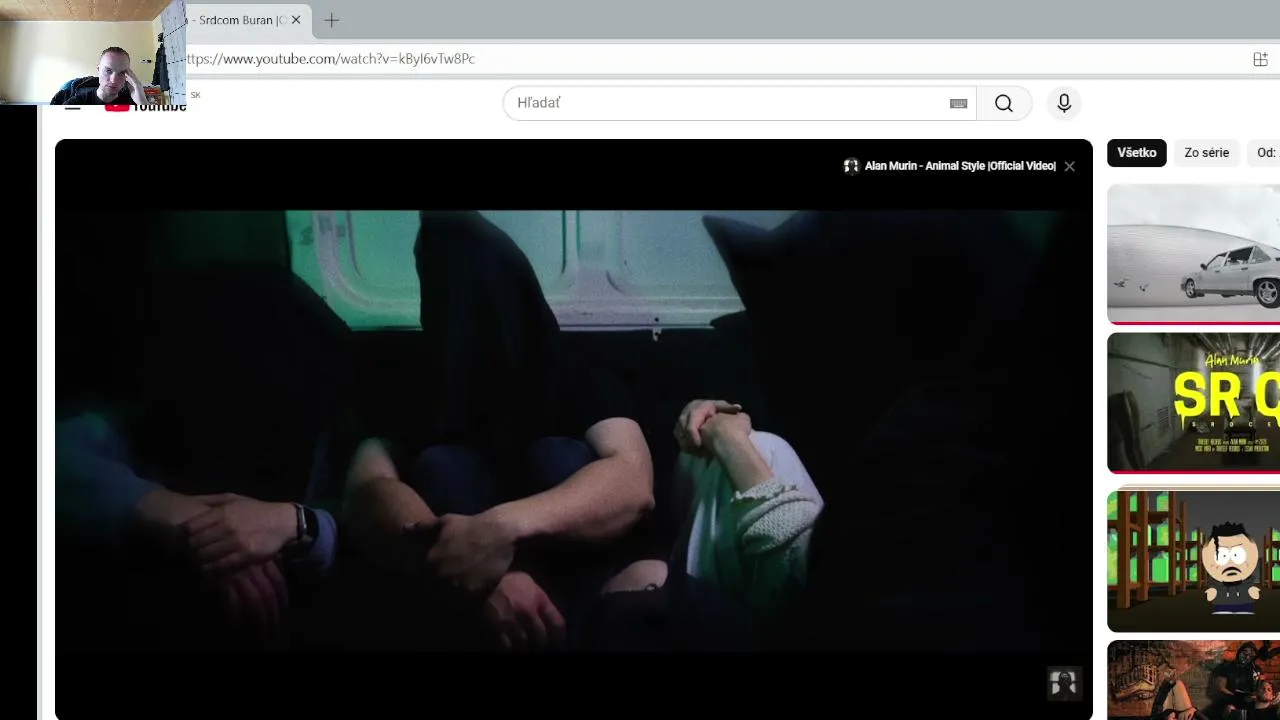Click the magnifying glass search button
This screenshot has width=1280, height=720.
point(1004,103)
